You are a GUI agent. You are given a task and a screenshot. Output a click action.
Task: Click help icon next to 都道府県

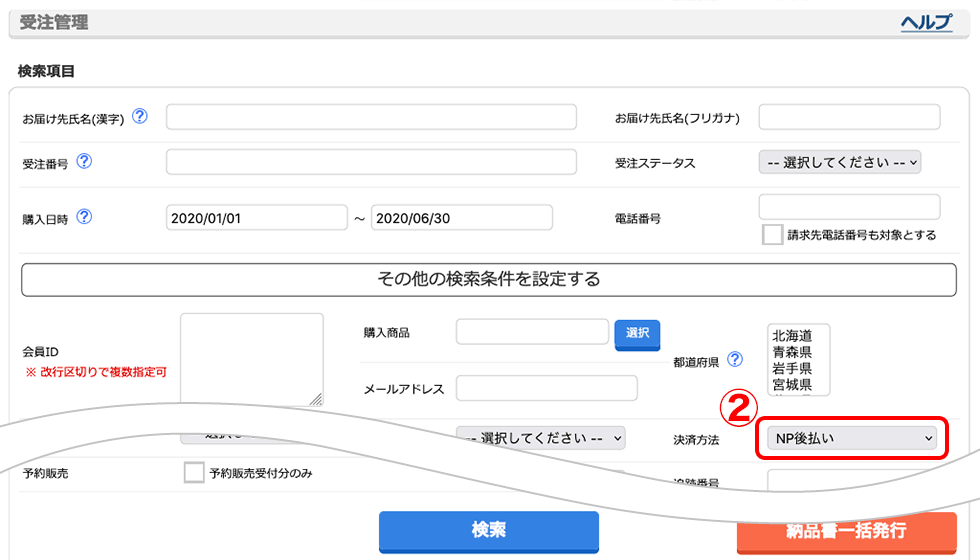[x=735, y=359]
